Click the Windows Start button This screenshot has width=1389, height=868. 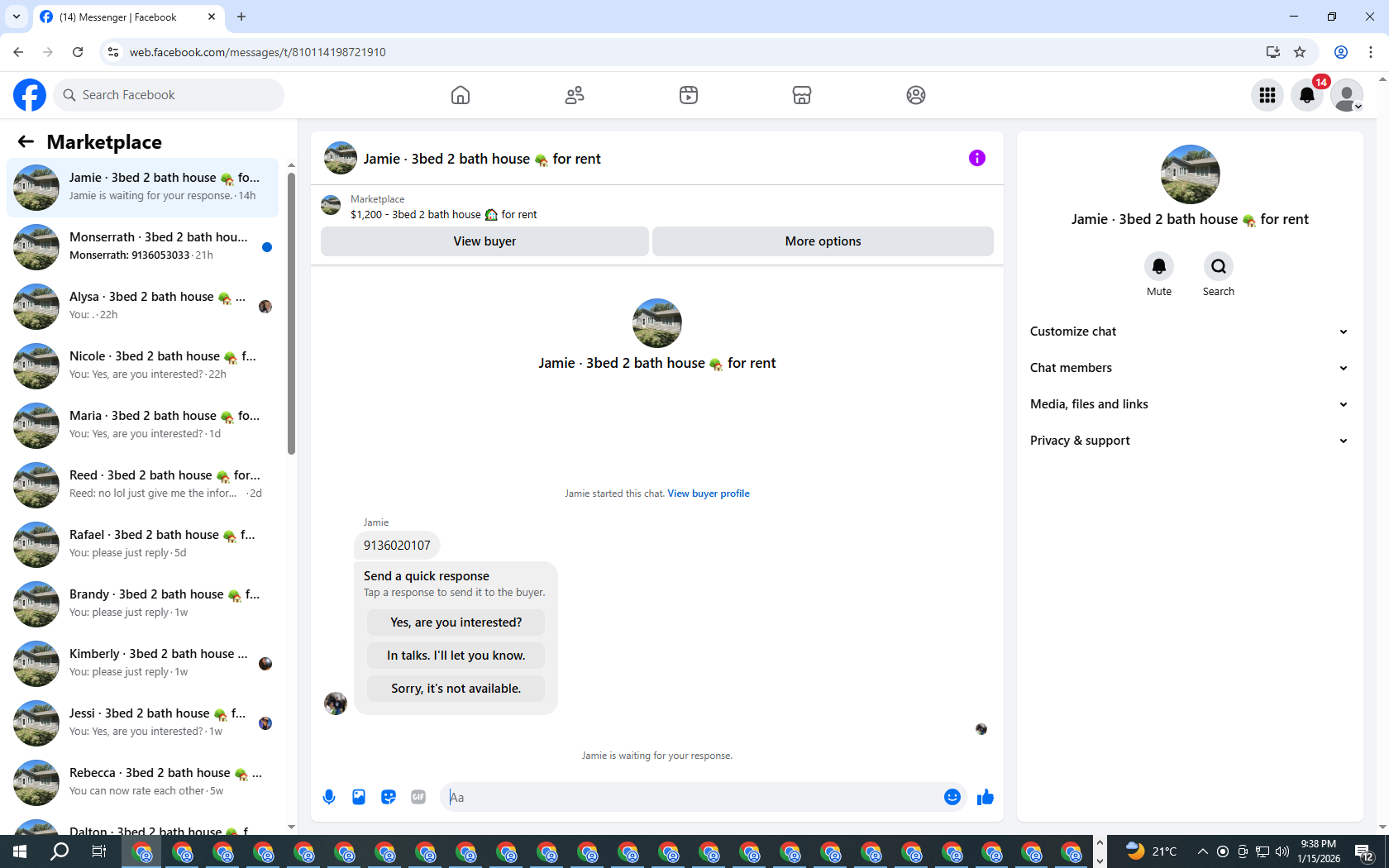pyautogui.click(x=20, y=851)
